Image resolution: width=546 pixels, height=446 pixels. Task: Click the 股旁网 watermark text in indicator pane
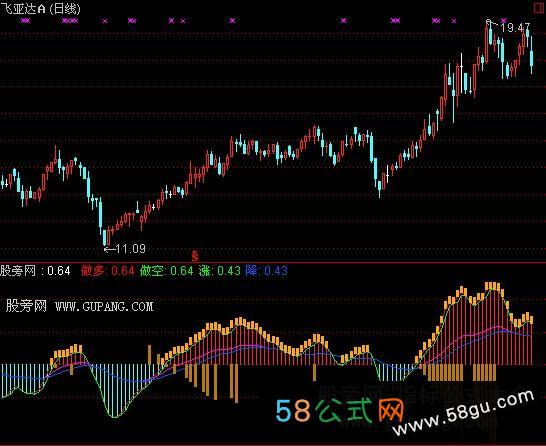[26, 306]
